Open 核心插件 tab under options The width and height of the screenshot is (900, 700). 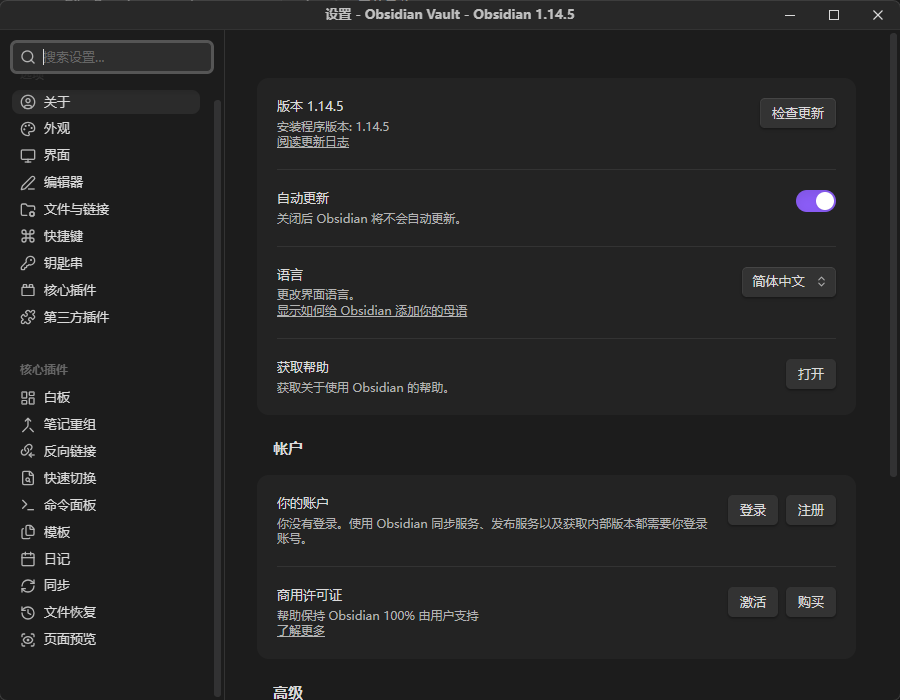coord(106,290)
